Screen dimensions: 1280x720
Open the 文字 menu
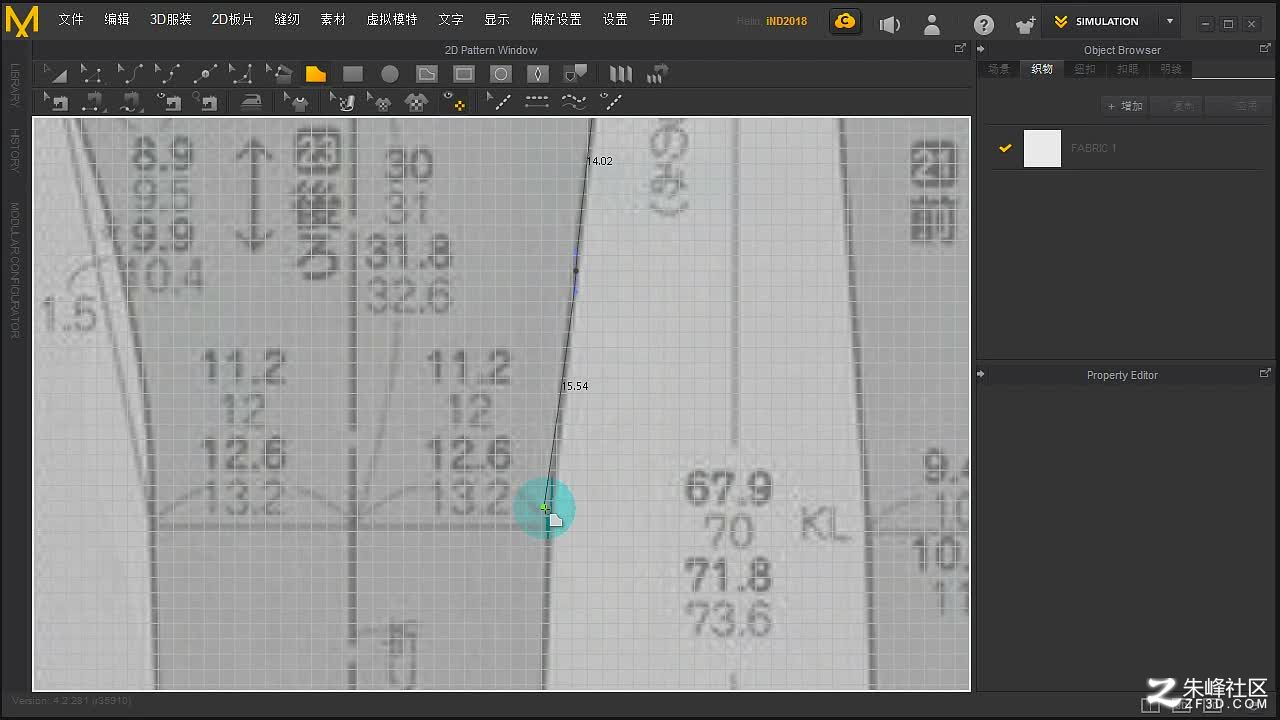click(451, 19)
